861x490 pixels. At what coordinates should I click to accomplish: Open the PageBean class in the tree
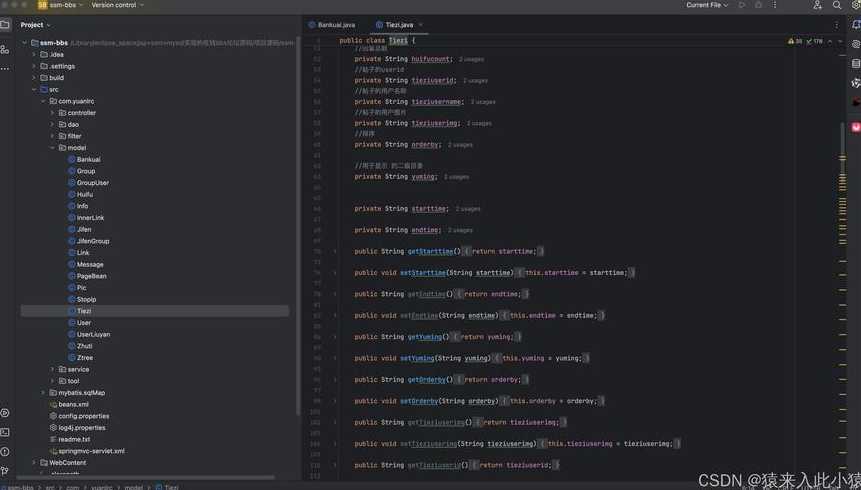92,276
